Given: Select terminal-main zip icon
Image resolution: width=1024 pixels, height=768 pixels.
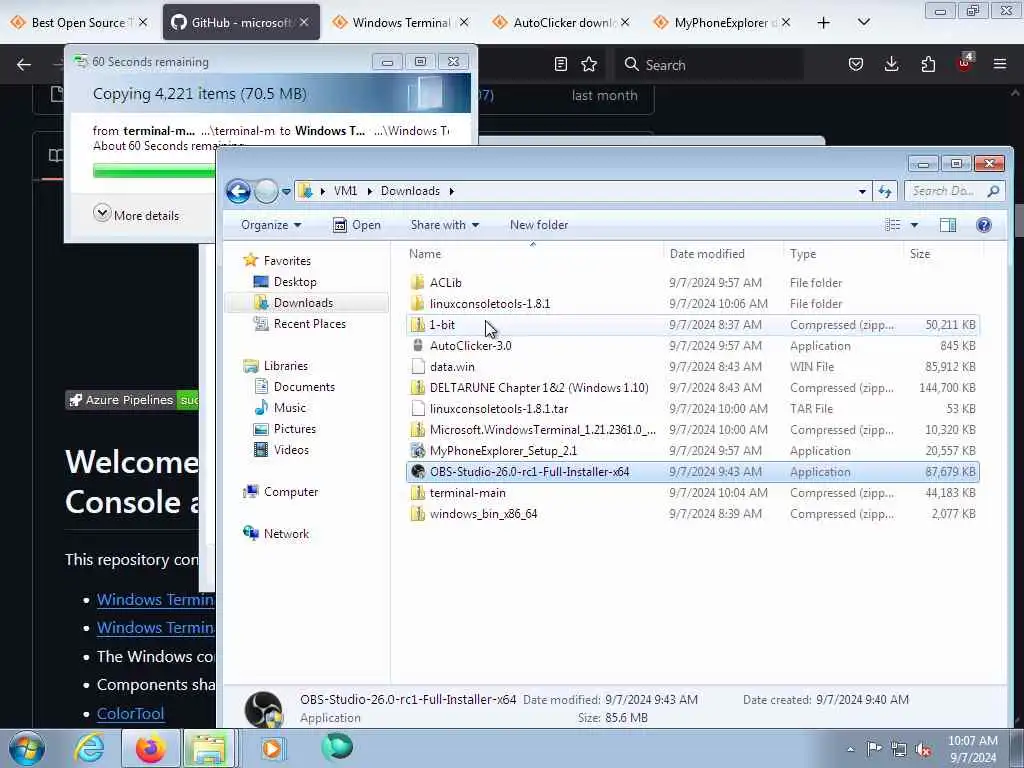Looking at the screenshot, I should click(418, 493).
